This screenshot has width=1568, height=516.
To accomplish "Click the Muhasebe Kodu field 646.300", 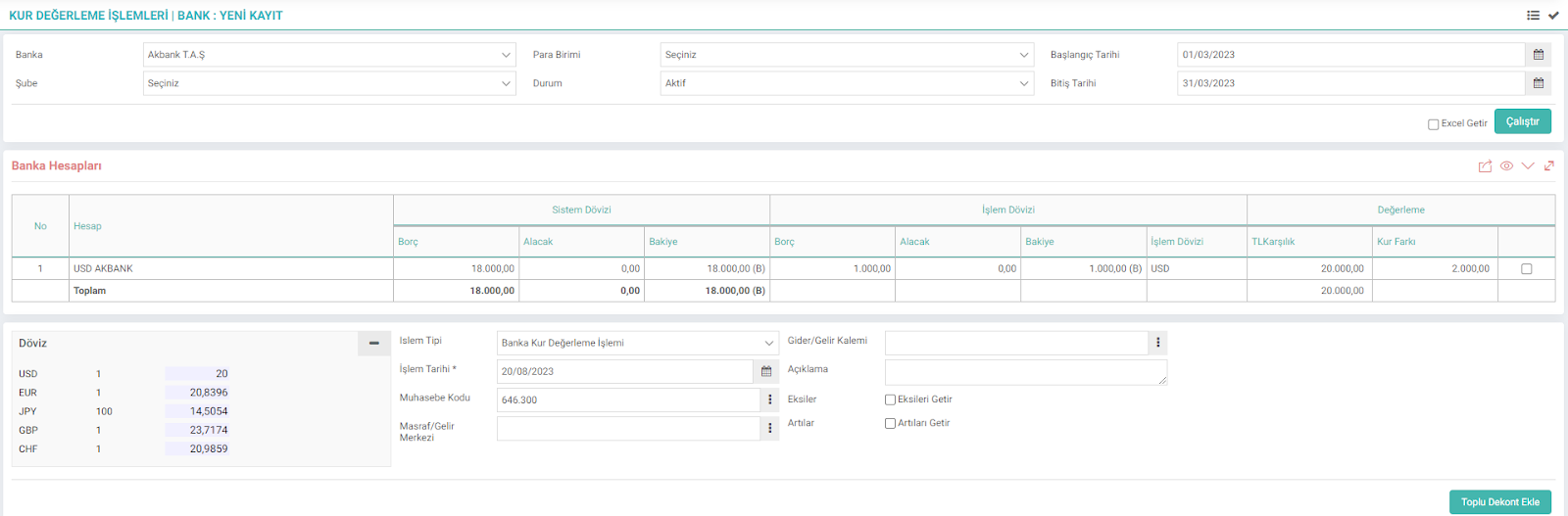I will pos(628,399).
